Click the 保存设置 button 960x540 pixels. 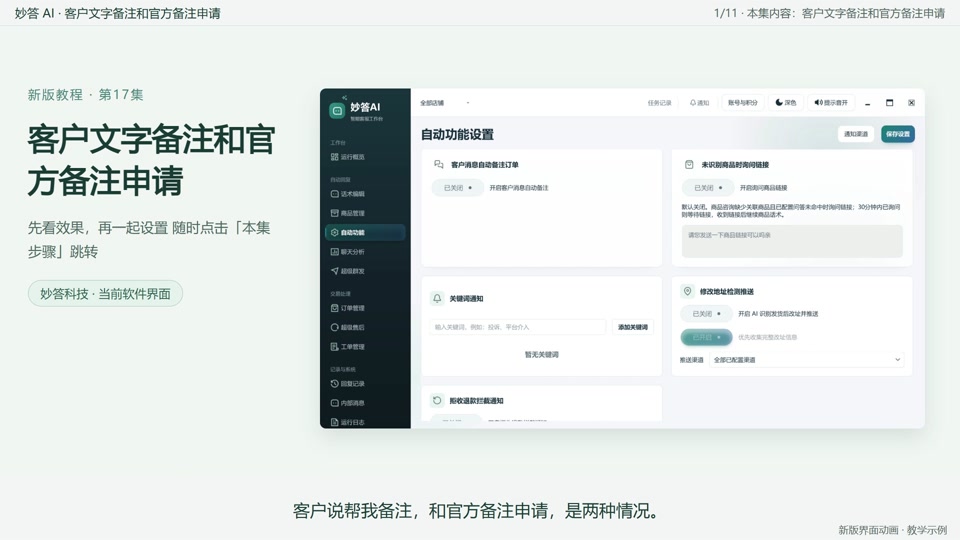click(898, 134)
